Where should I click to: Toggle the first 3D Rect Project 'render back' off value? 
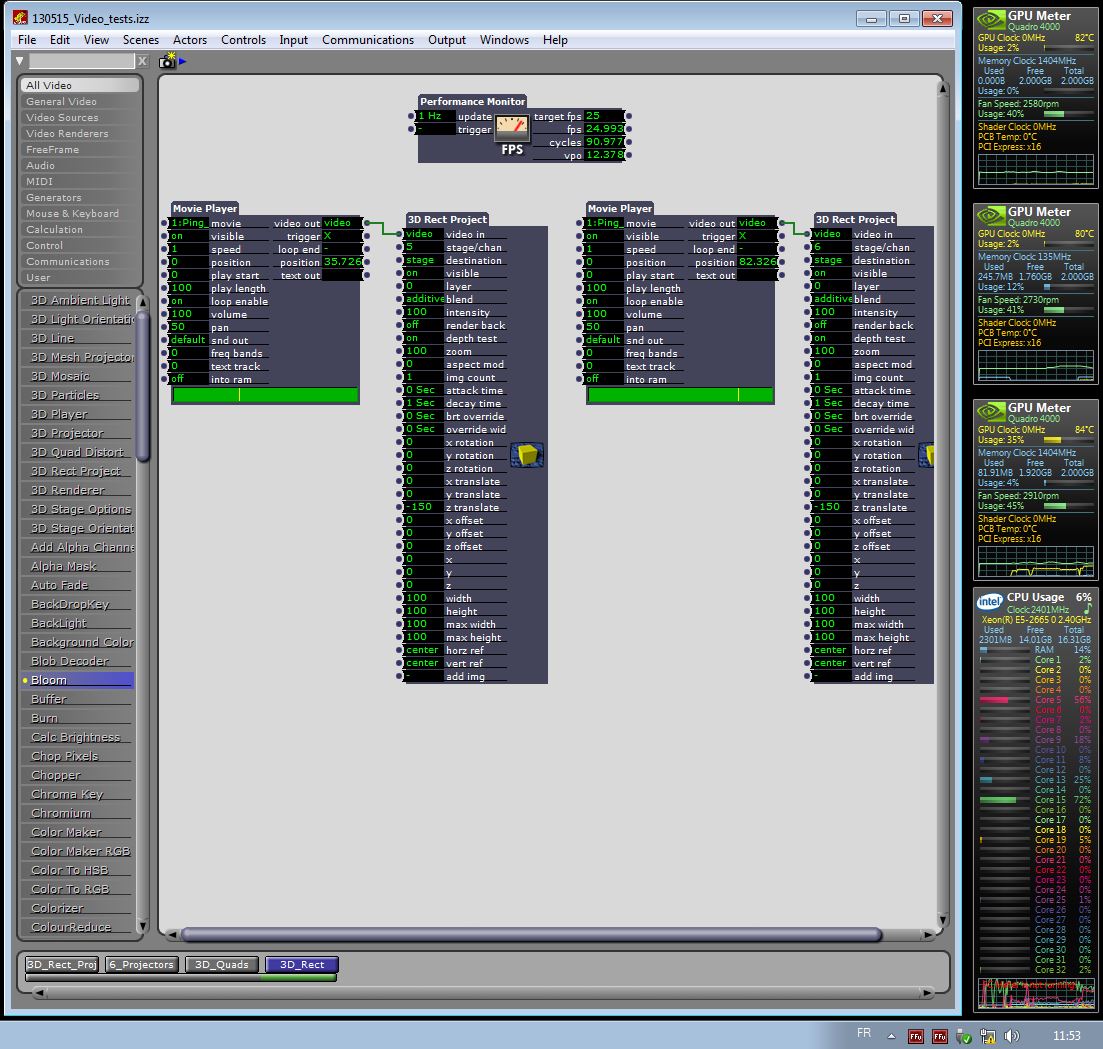point(424,325)
